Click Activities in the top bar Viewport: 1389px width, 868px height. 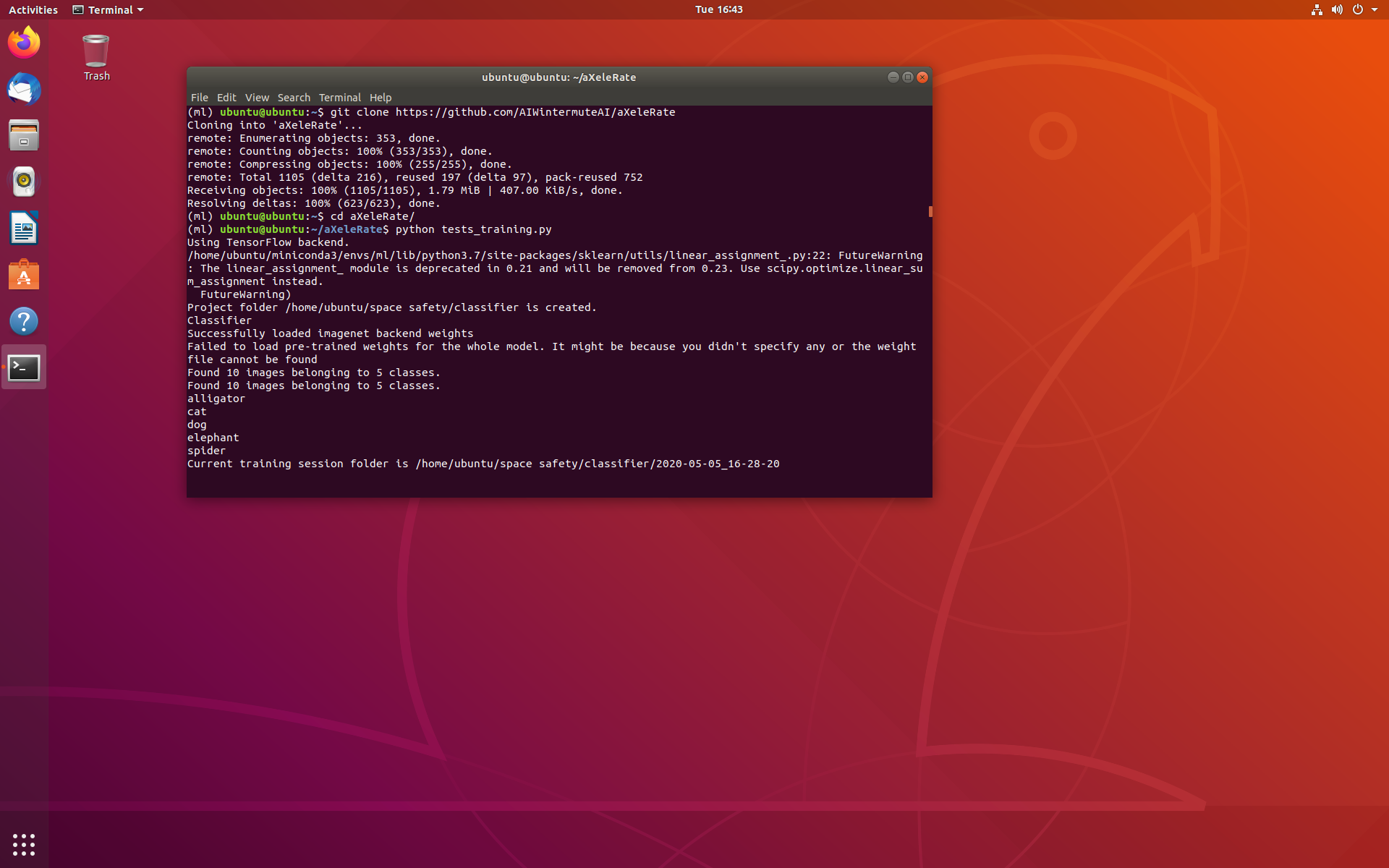click(33, 9)
